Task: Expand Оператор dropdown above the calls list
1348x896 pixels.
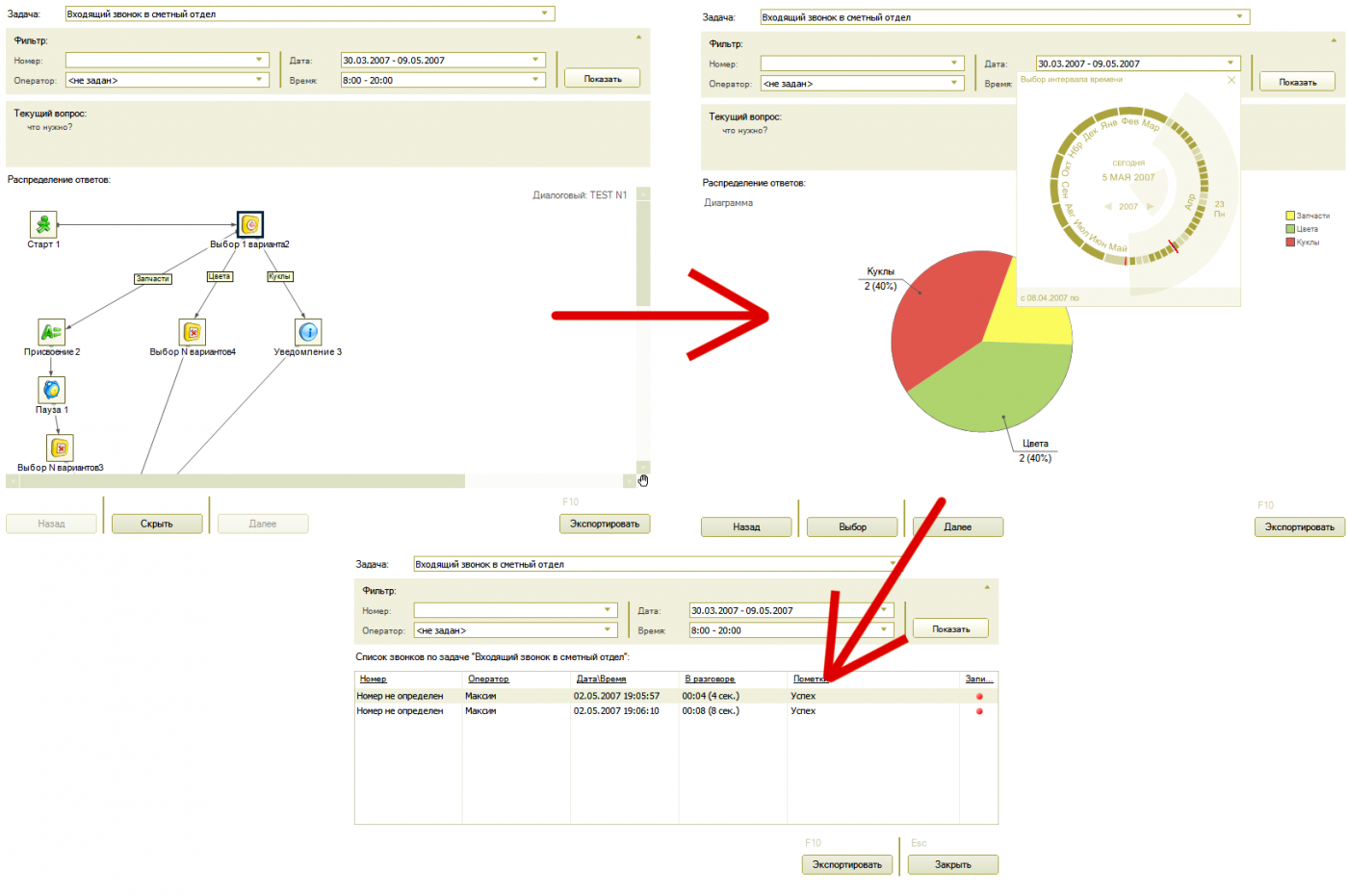Action: (x=608, y=629)
